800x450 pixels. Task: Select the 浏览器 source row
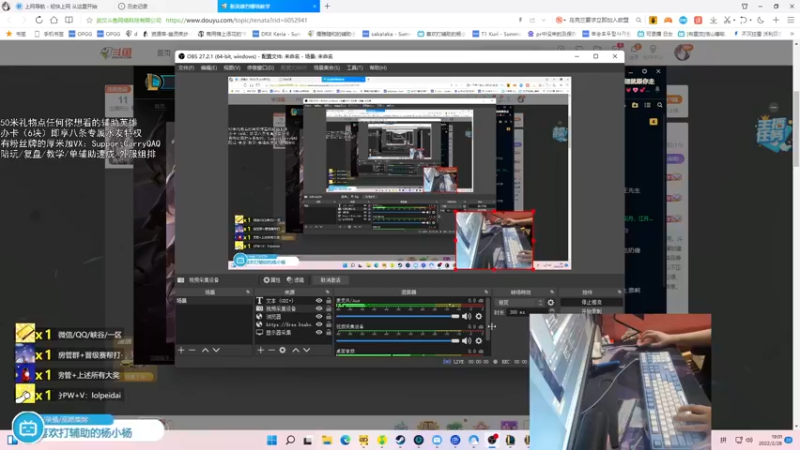pos(293,316)
